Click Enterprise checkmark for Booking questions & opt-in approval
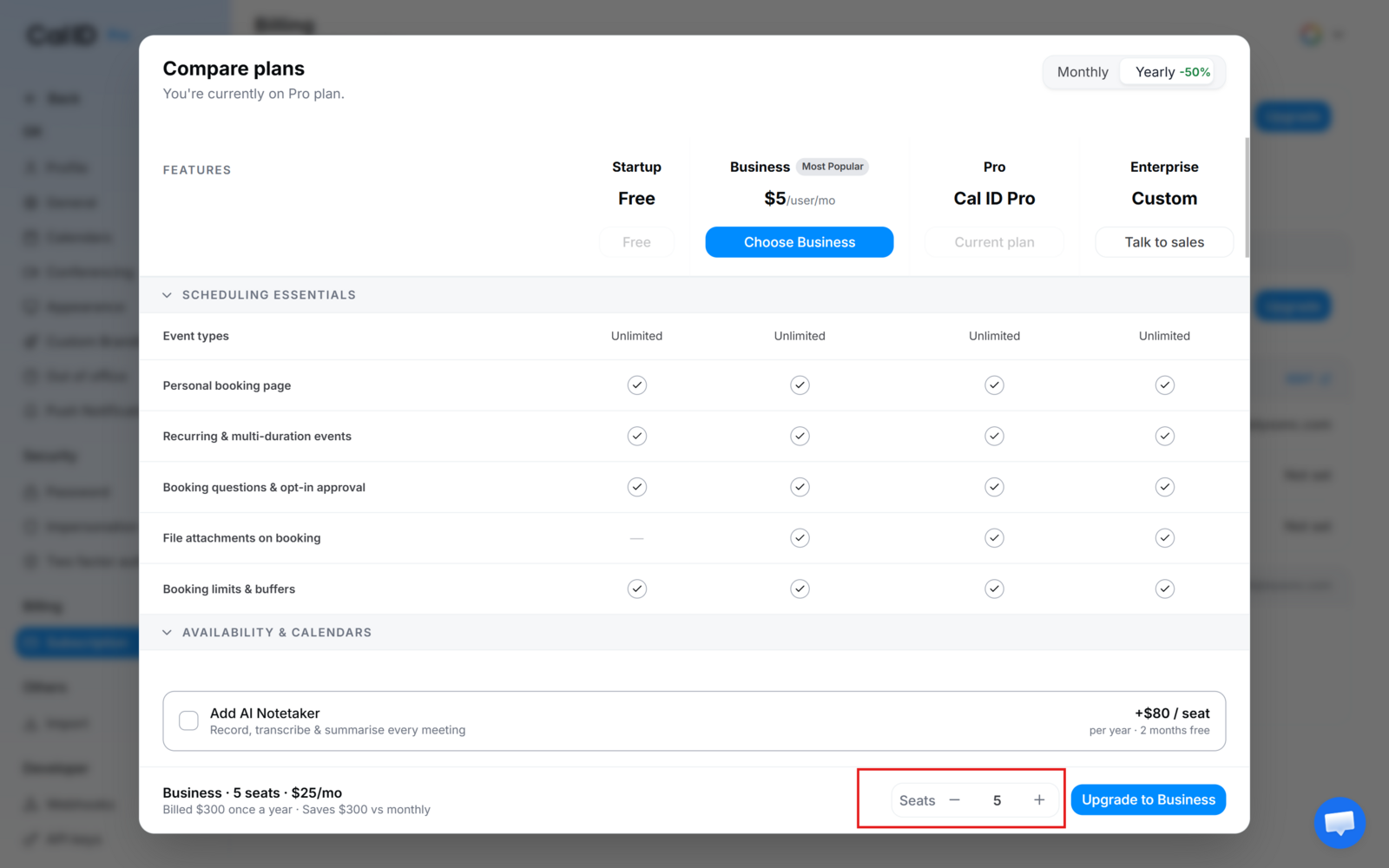 click(x=1164, y=487)
